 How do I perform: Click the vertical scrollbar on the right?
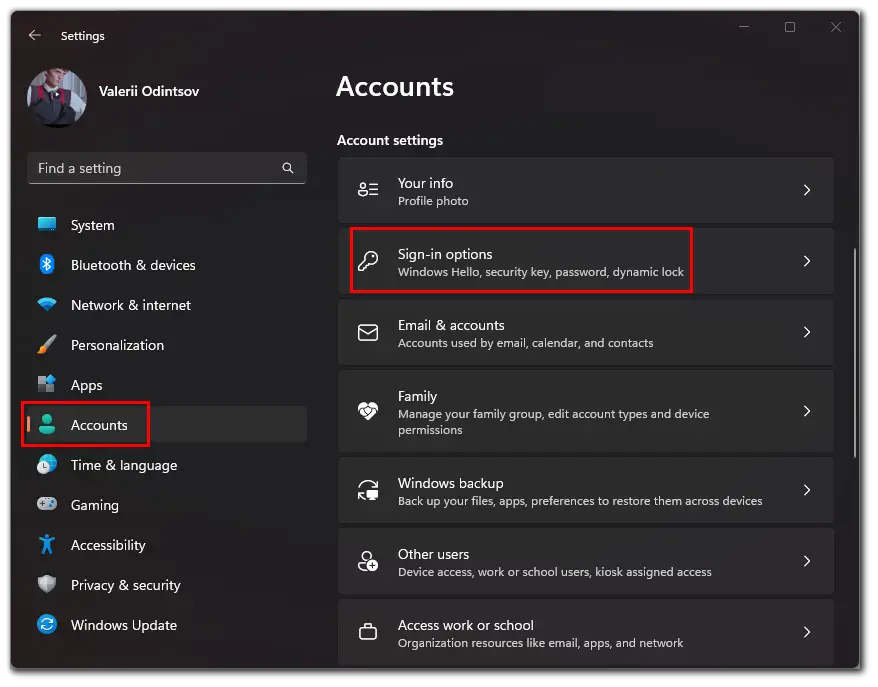[854, 353]
